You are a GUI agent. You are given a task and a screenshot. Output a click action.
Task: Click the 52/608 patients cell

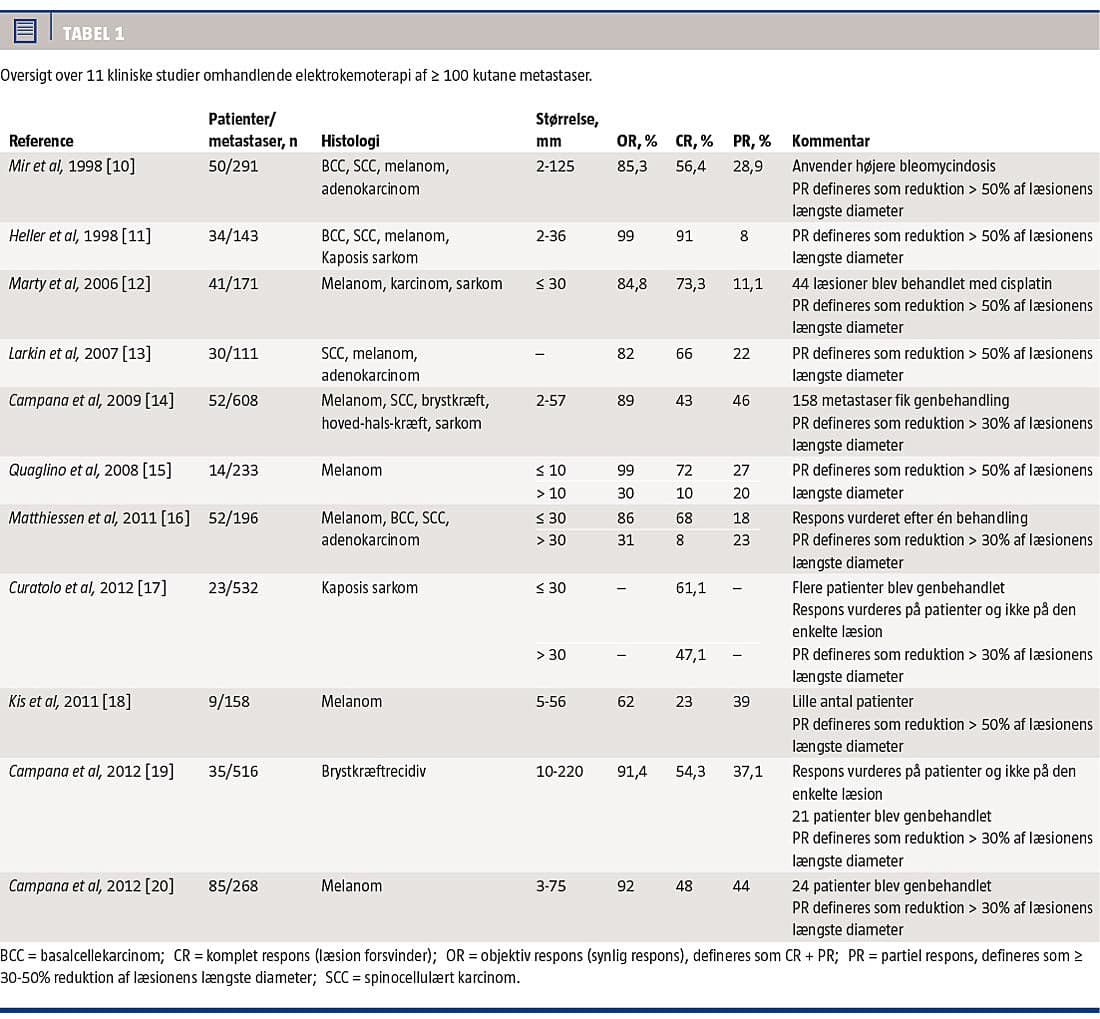tap(233, 400)
